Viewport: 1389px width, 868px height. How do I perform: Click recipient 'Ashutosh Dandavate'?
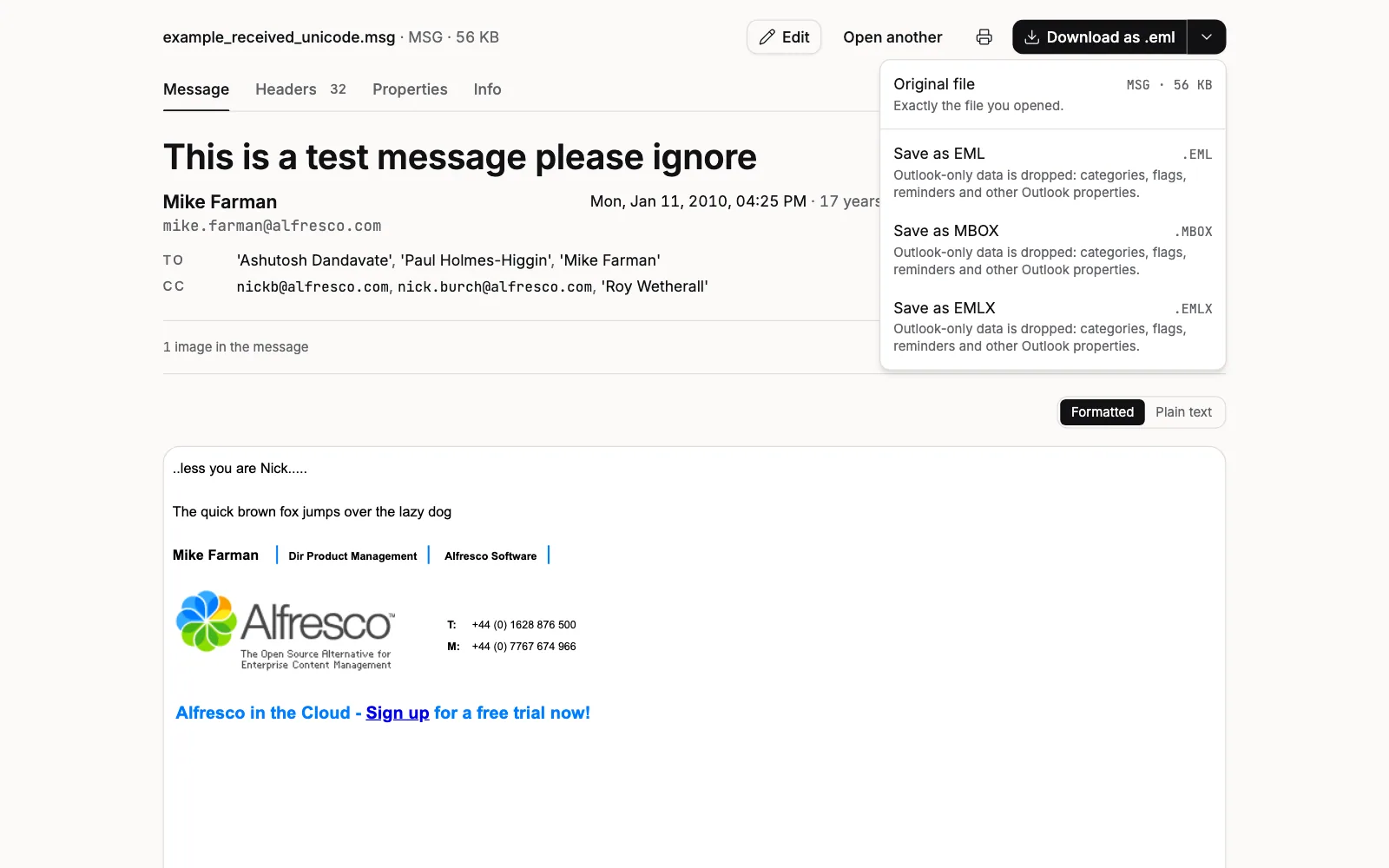pos(314,260)
